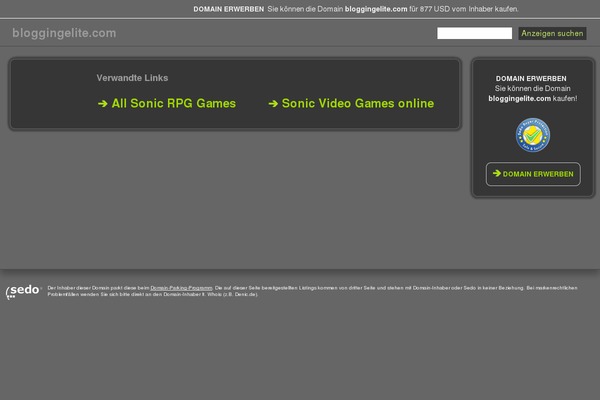Screen dimensions: 600x400
Task: Click the Buyer Protection badge icon
Action: coord(533,135)
